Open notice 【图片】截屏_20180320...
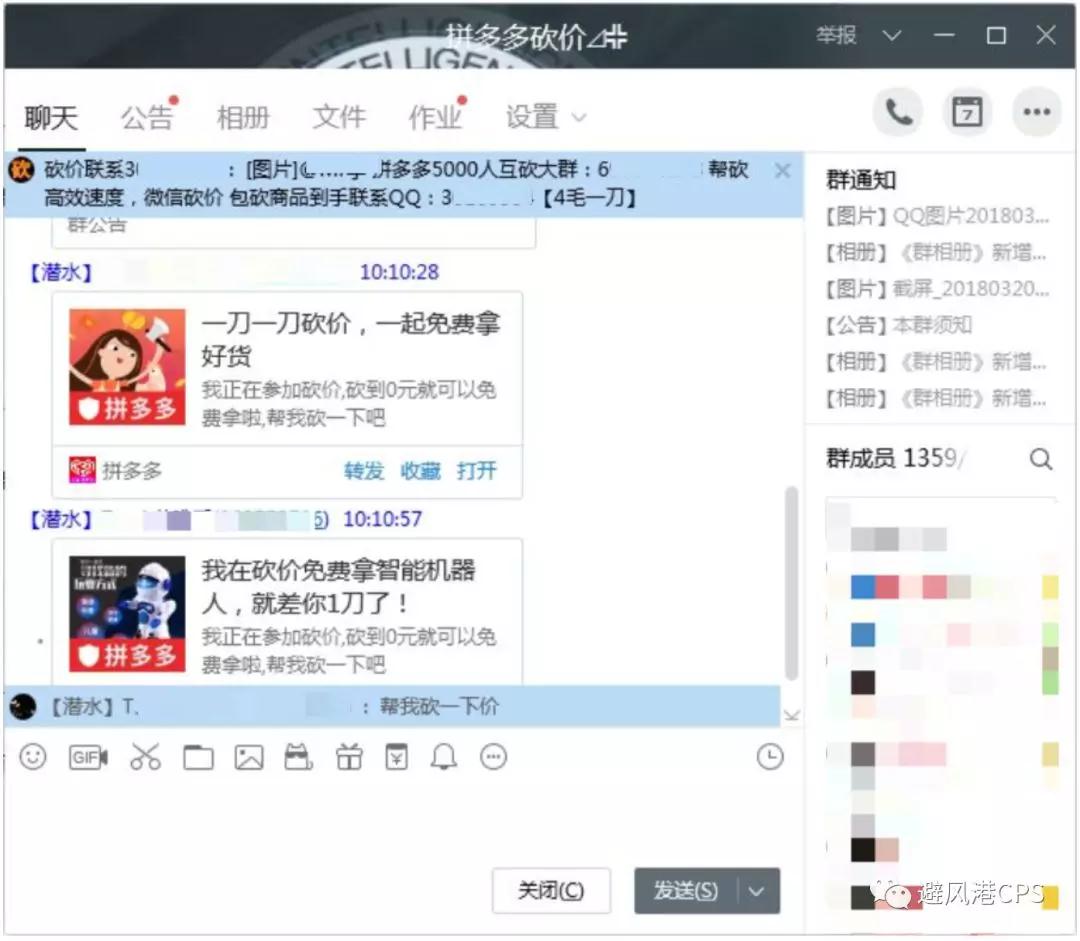This screenshot has height=941, width=1080. (x=937, y=289)
